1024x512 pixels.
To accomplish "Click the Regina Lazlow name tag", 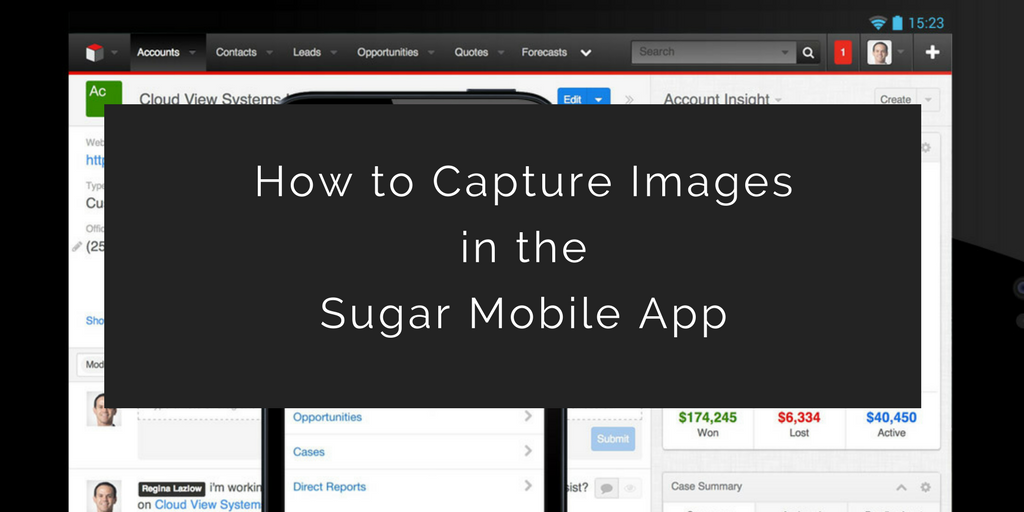I will coord(172,488).
